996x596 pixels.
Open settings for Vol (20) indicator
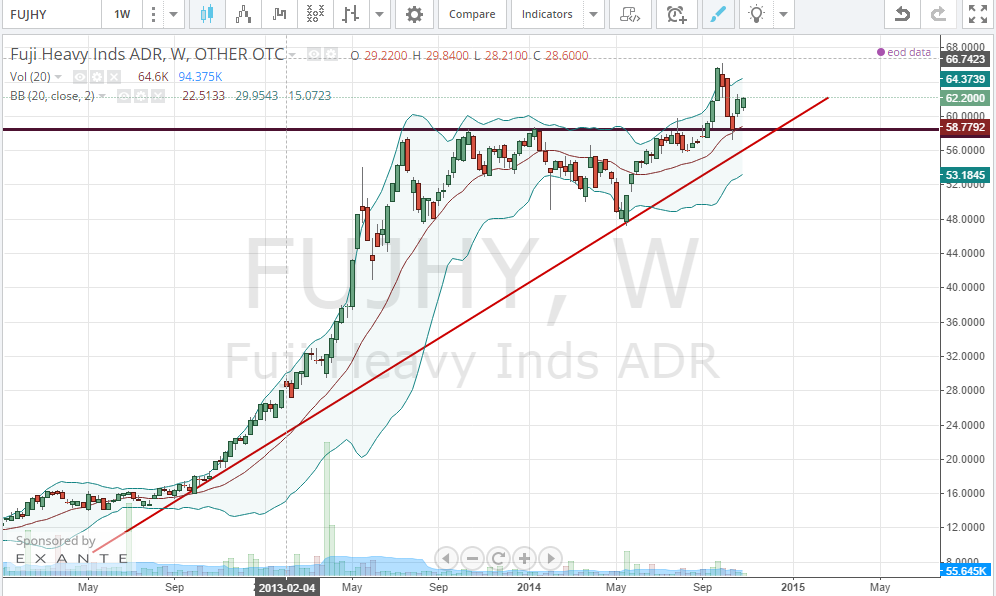click(97, 77)
